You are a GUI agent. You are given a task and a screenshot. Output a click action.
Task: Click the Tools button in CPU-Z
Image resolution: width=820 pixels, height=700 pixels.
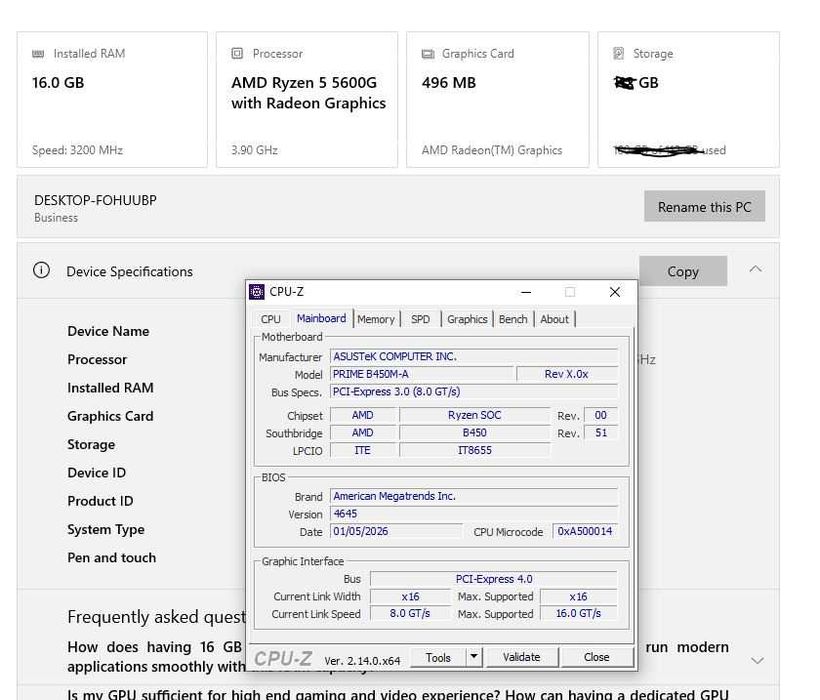(x=438, y=658)
